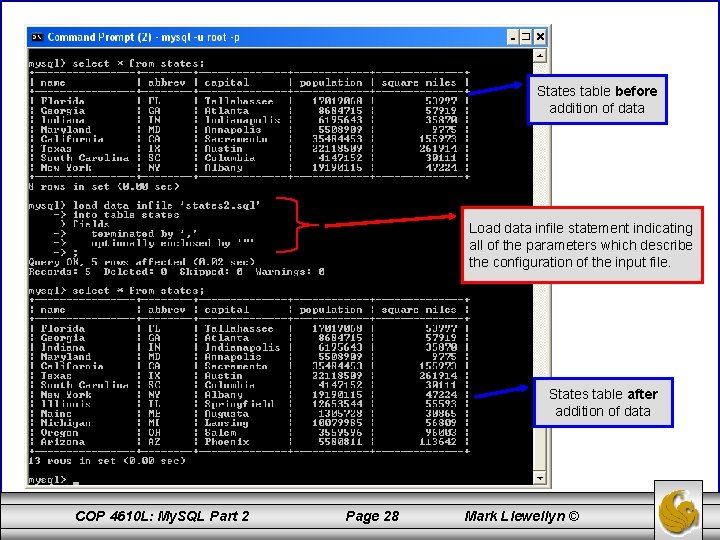Click the vertical scrollbar track of the console
Viewport: 720px width, 540px height.
pyautogui.click(x=540, y=266)
